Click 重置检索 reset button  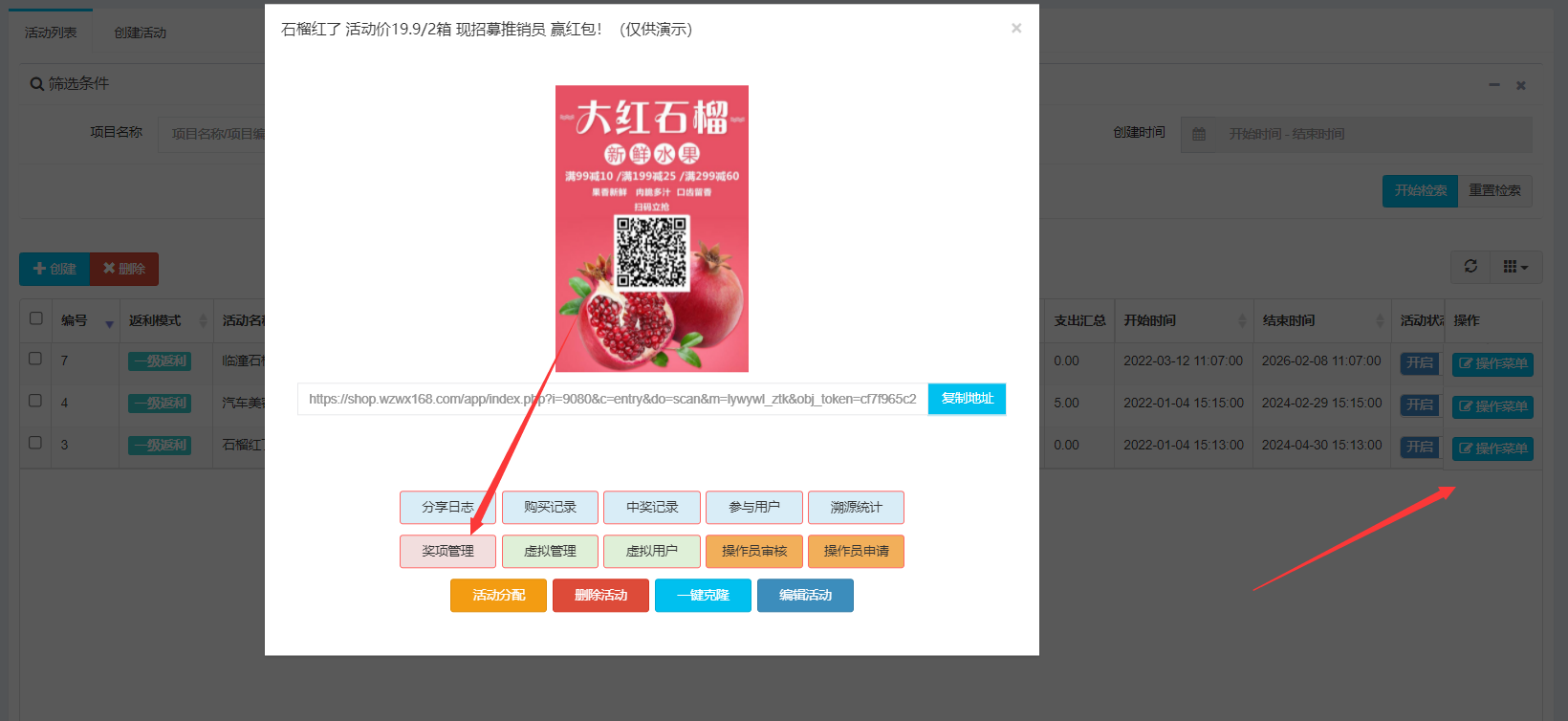click(x=1495, y=191)
